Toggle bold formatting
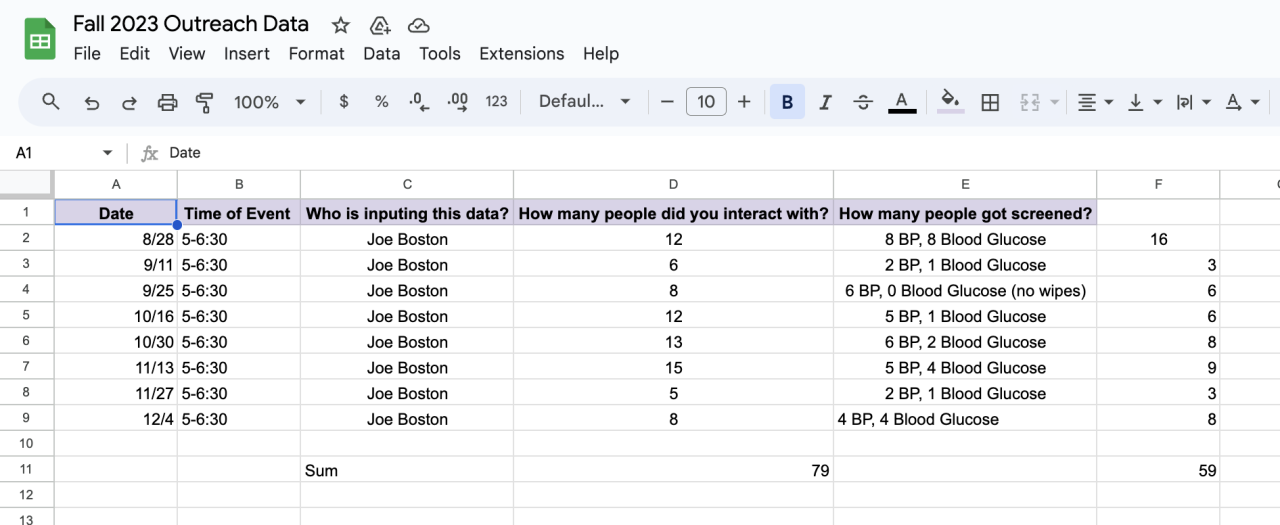Image resolution: width=1280 pixels, height=525 pixels. click(x=787, y=101)
